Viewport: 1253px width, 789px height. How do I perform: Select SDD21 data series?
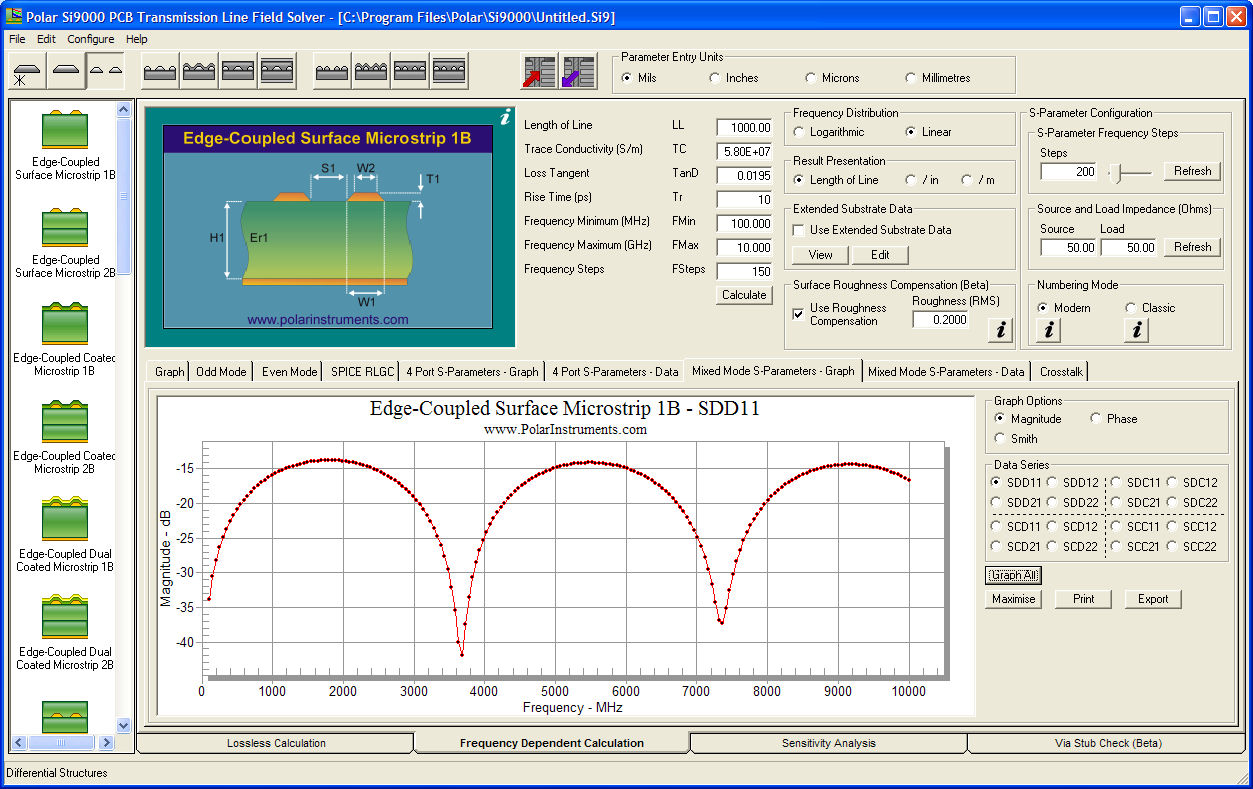pyautogui.click(x=996, y=503)
